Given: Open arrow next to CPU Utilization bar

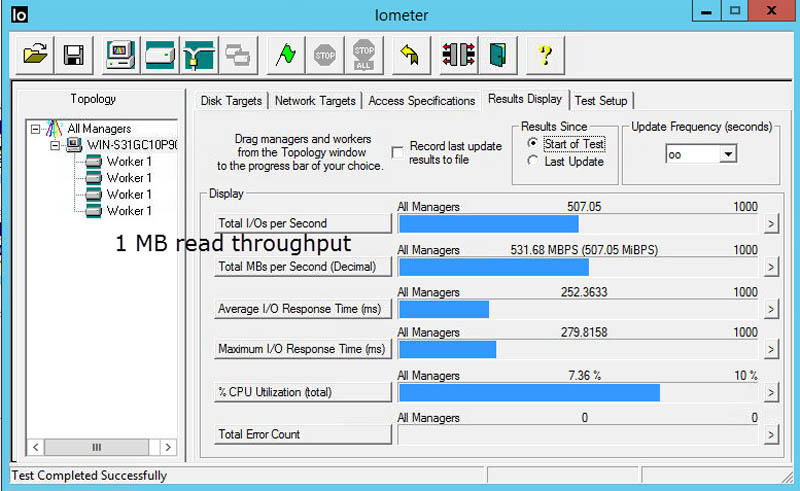Looking at the screenshot, I should [771, 392].
